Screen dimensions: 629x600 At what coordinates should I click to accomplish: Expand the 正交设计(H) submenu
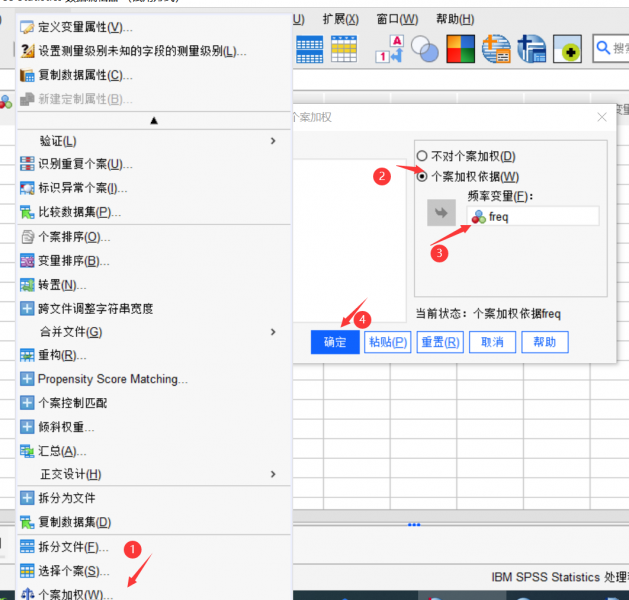154,474
